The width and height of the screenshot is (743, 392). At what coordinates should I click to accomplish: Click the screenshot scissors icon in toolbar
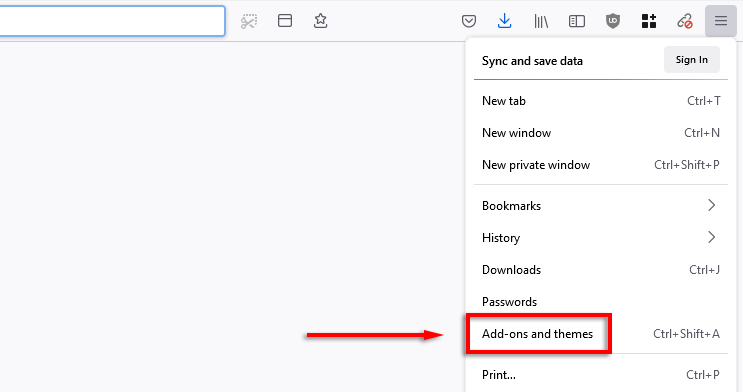click(x=249, y=21)
